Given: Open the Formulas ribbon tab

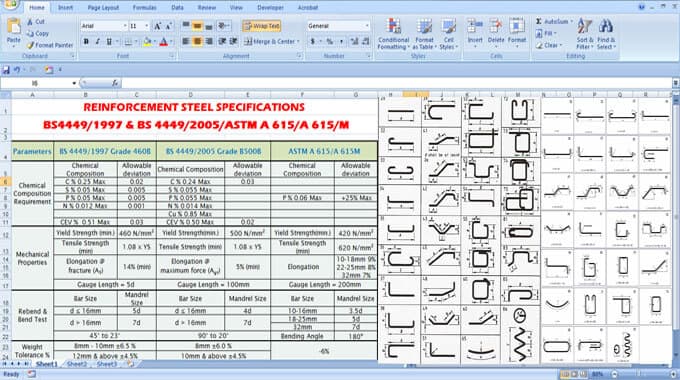Looking at the screenshot, I should [x=144, y=7].
